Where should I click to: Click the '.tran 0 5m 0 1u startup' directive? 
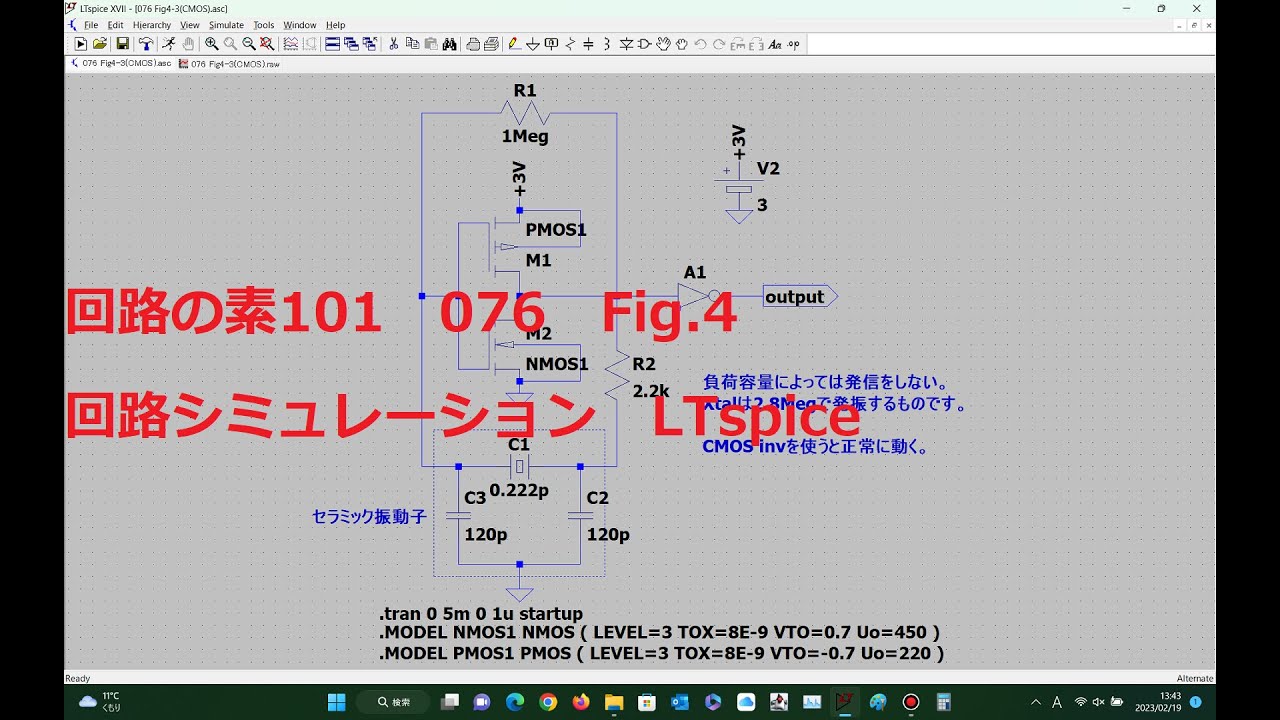(480, 614)
